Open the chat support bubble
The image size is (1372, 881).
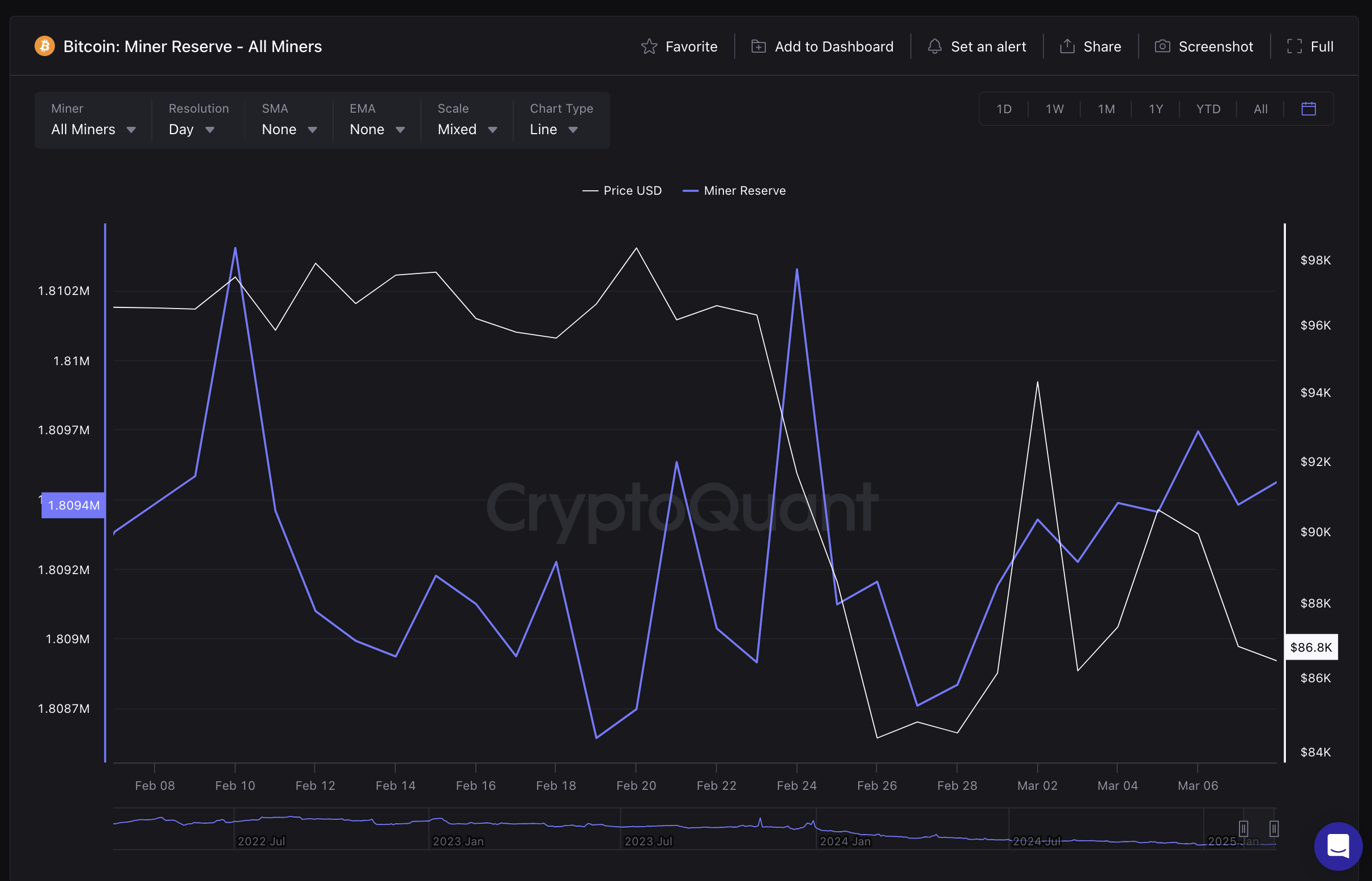[x=1337, y=846]
